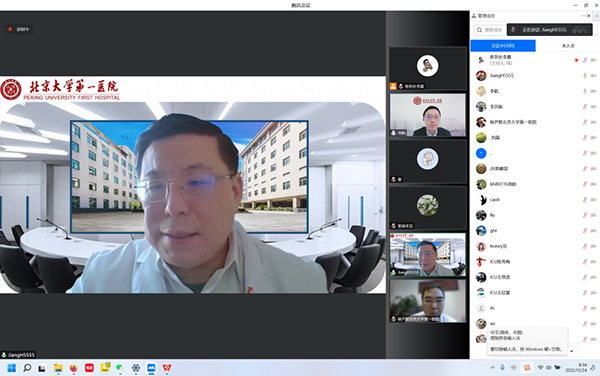The image size is (600, 376).
Task: Unmute the muted microphone for cacili
Action: tap(585, 200)
